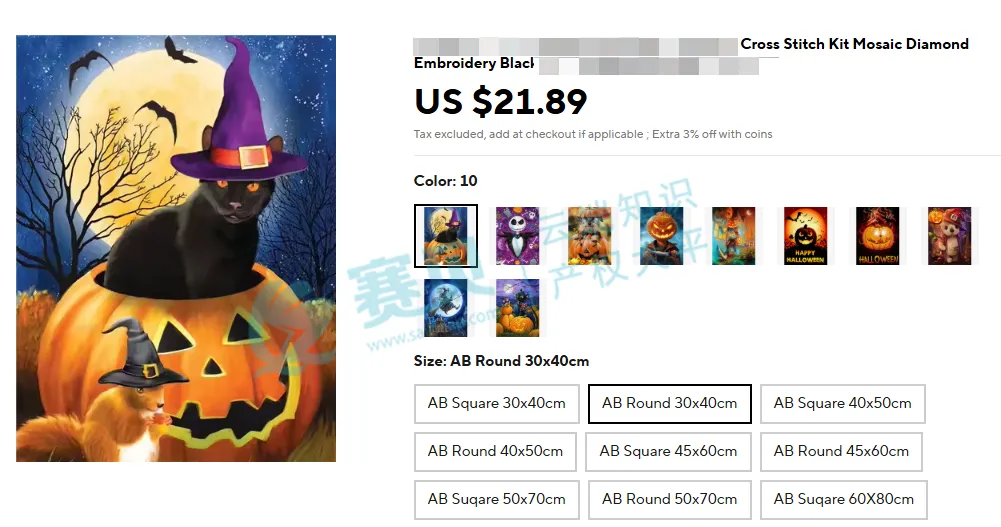Pick the dark "Halloween" glowing pumpkin thumbnail

(877, 236)
